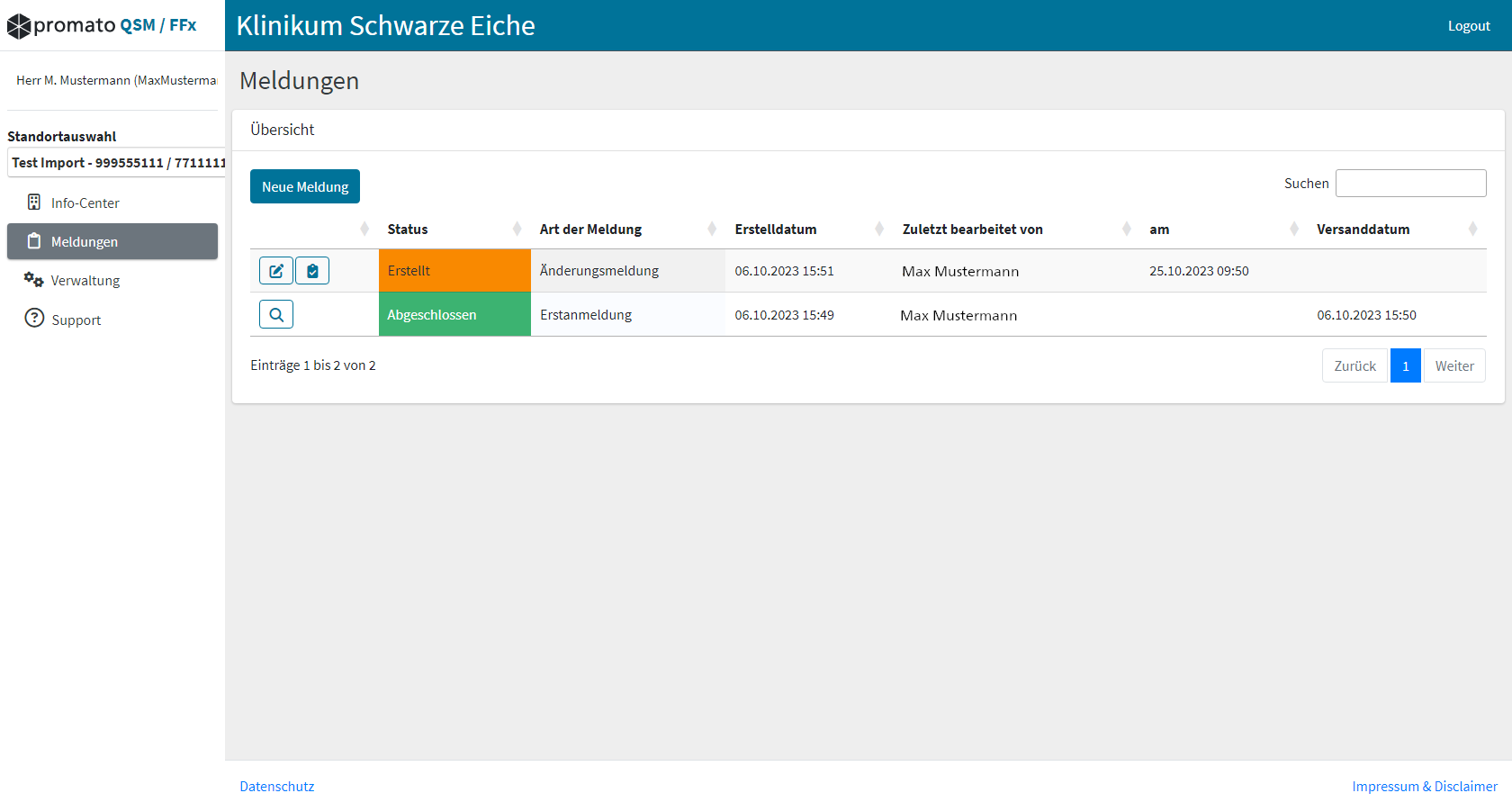Click Versanddatum 06.10.2023 15:50 cell
1512x811 pixels.
pos(1366,314)
